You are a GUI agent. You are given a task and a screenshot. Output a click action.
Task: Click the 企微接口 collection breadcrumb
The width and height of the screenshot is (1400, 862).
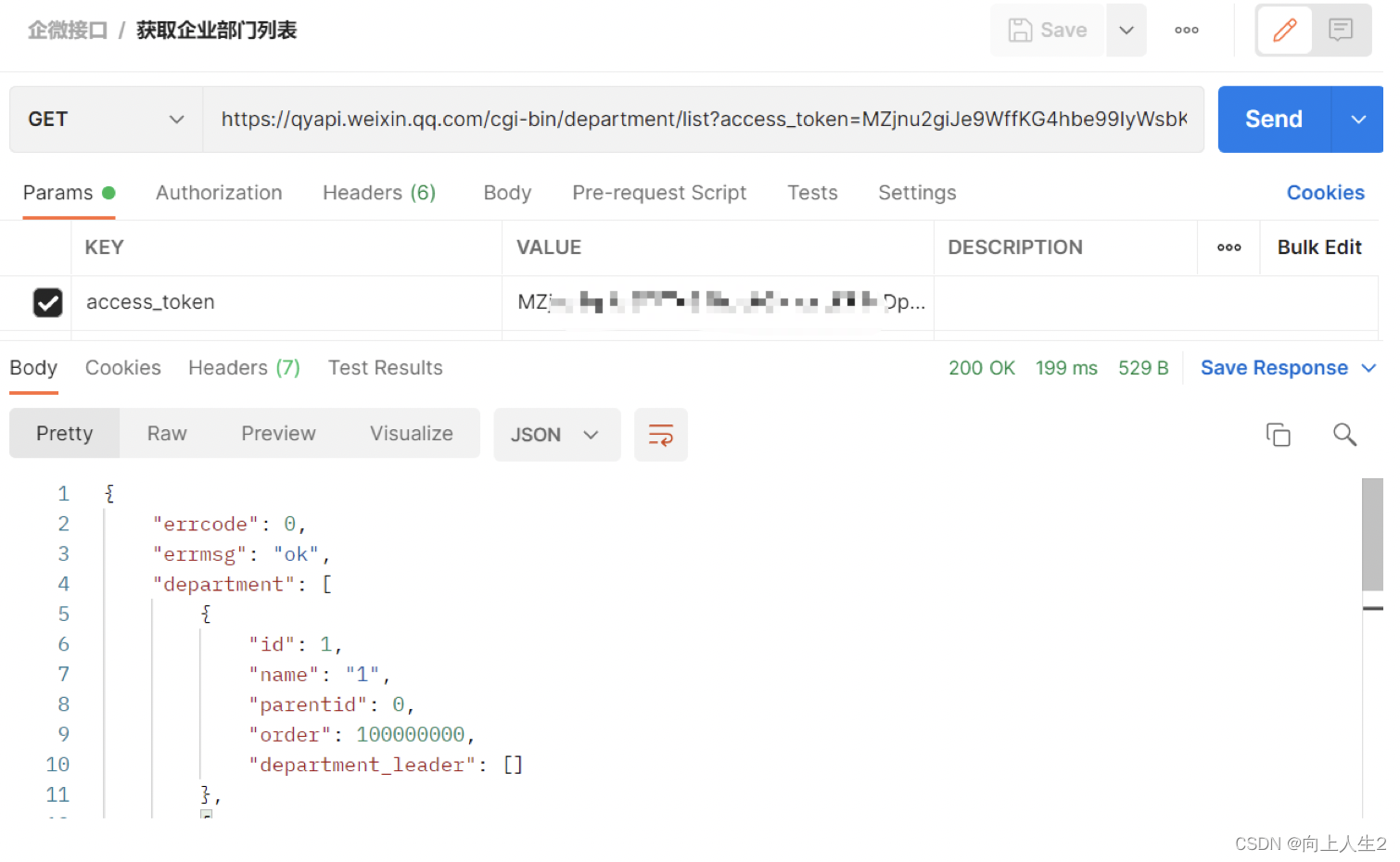point(68,31)
